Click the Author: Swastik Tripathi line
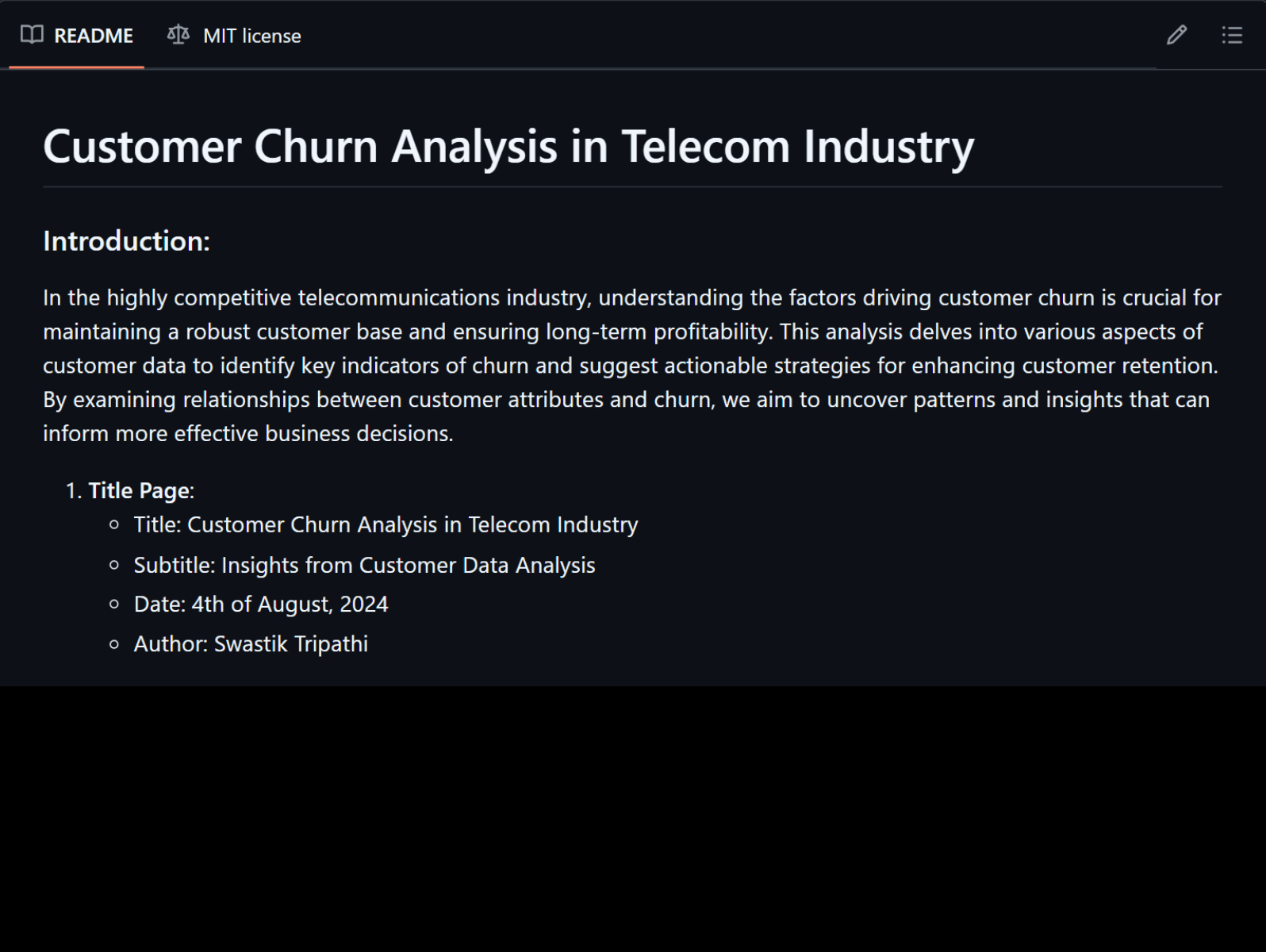Image resolution: width=1266 pixels, height=952 pixels. pos(251,643)
